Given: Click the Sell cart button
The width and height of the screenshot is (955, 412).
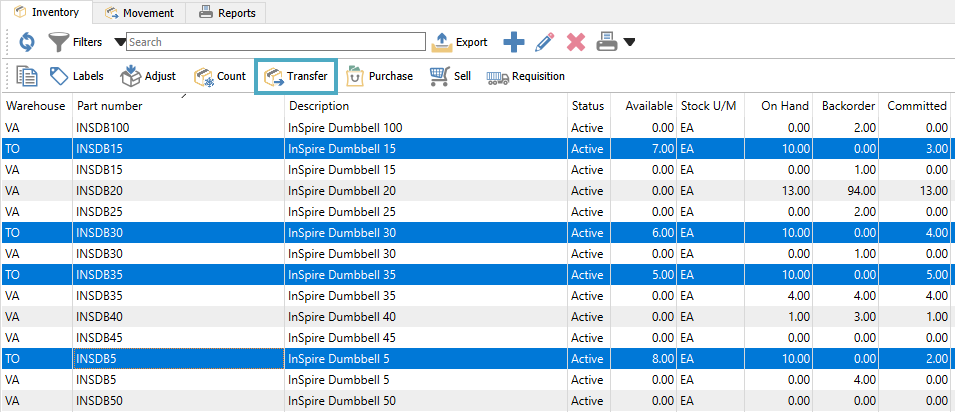Looking at the screenshot, I should [x=450, y=76].
